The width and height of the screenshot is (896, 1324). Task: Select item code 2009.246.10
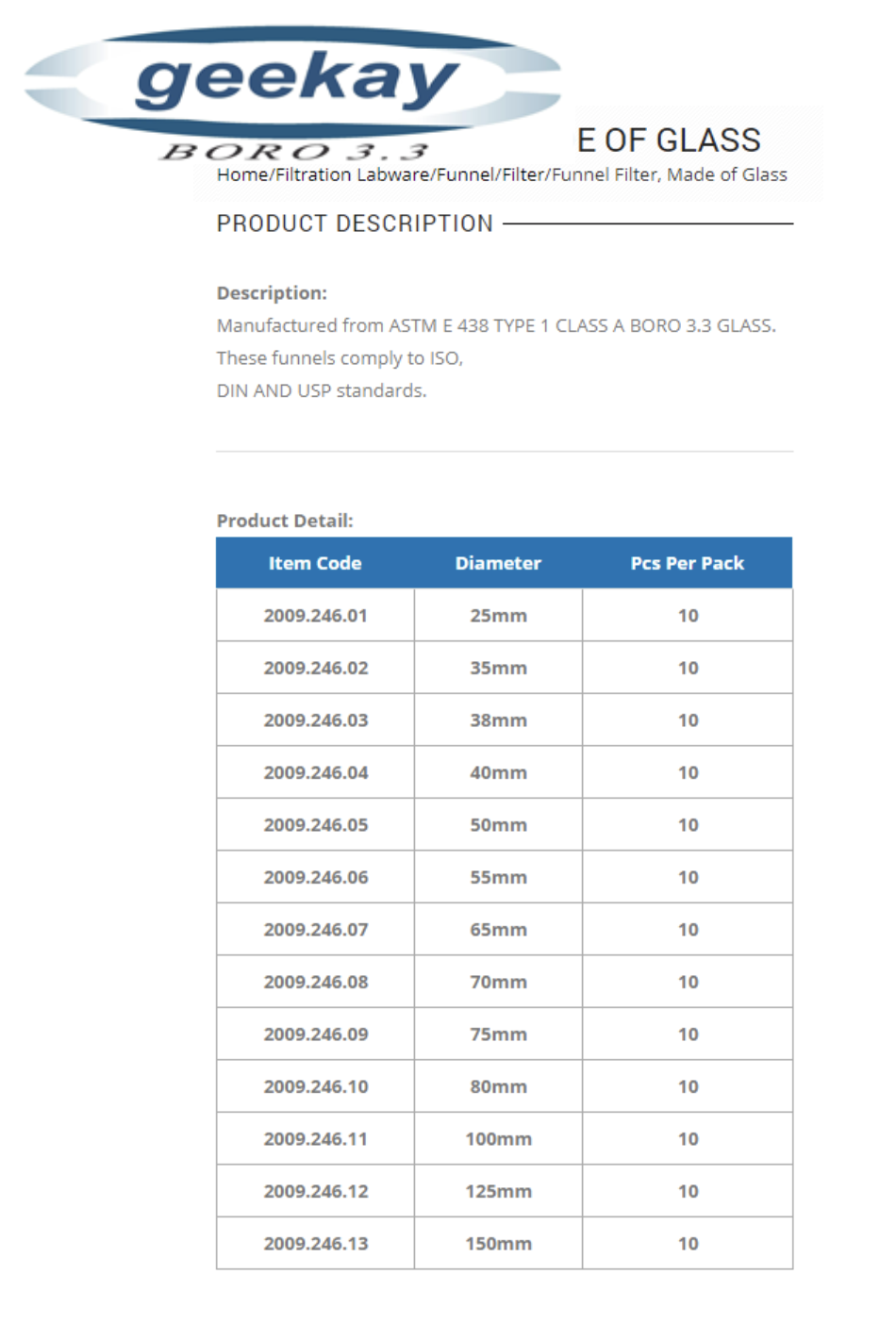point(315,1086)
